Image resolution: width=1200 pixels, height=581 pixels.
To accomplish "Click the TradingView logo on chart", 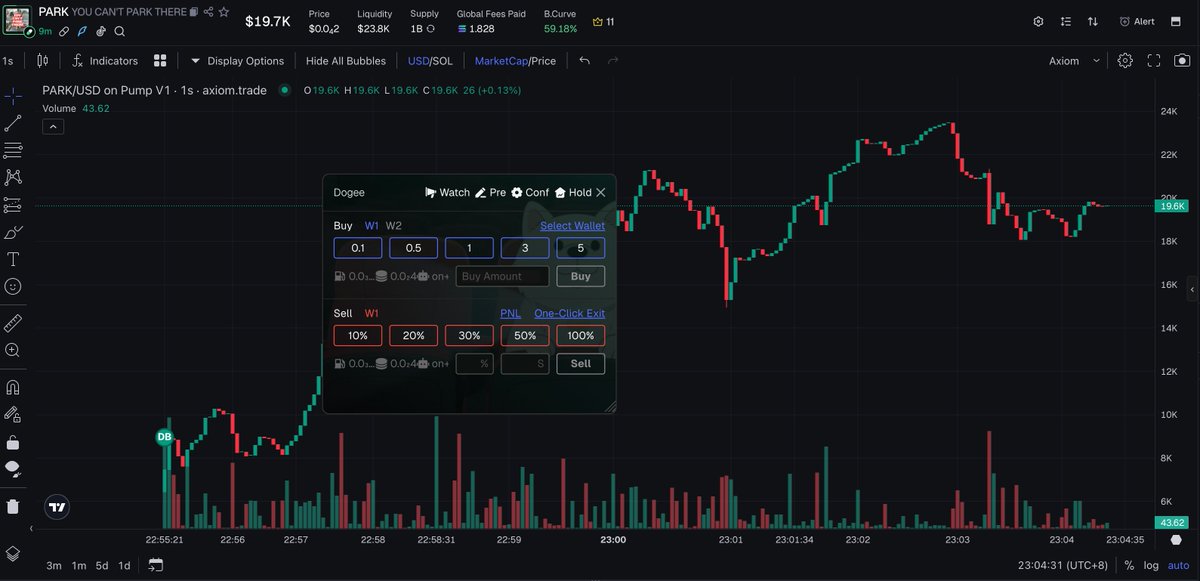I will pyautogui.click(x=57, y=506).
